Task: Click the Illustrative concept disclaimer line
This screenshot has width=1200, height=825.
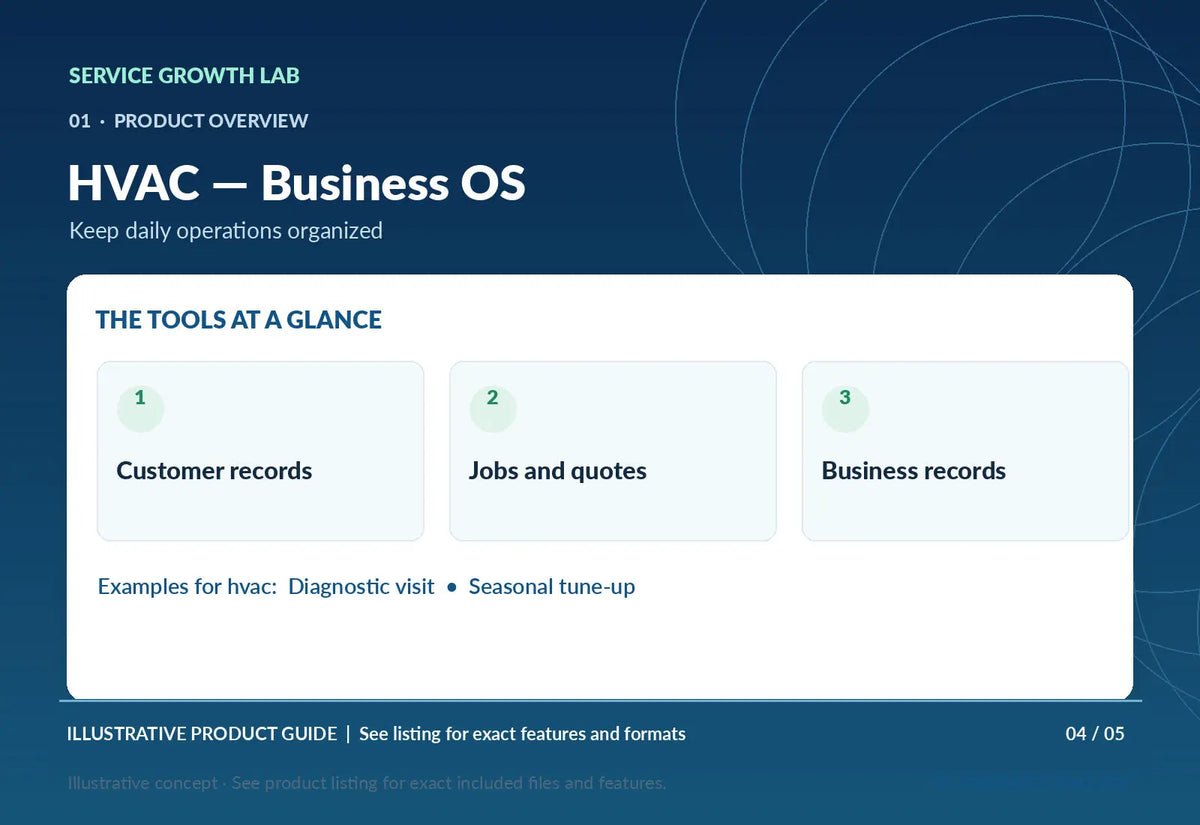Action: pos(367,783)
